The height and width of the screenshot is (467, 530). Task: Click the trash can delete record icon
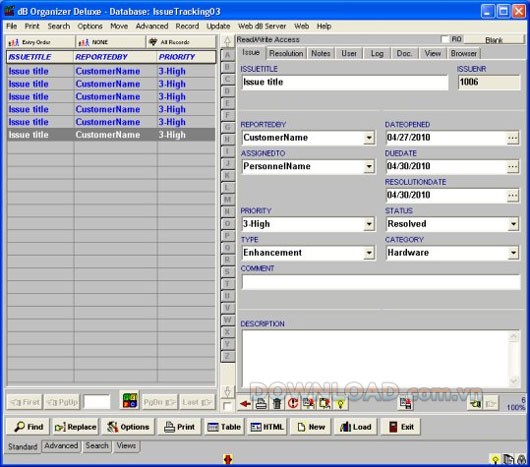pos(277,404)
